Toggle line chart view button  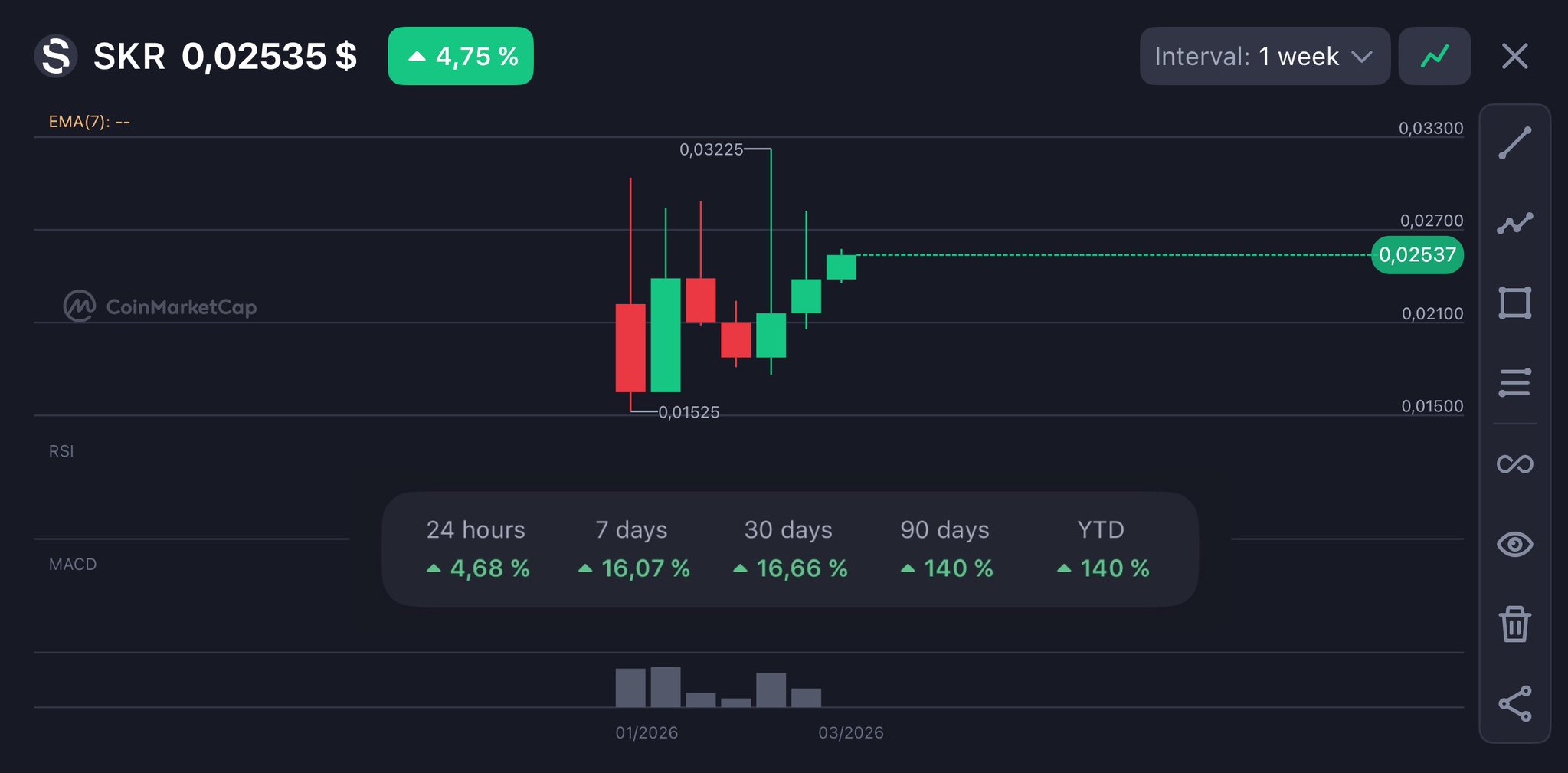(1434, 56)
